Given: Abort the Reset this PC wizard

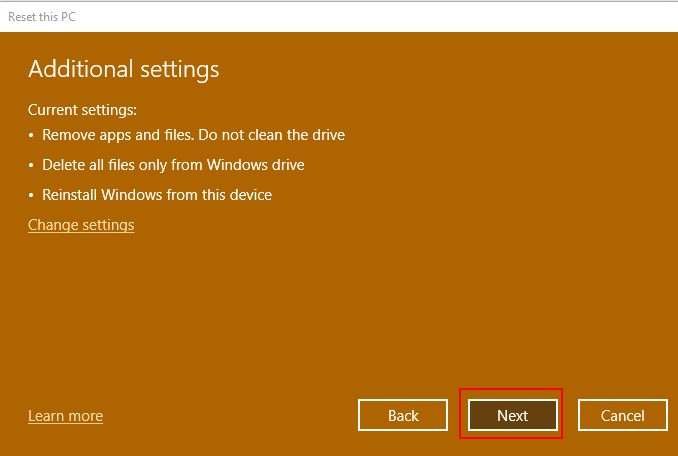Looking at the screenshot, I should pos(622,415).
